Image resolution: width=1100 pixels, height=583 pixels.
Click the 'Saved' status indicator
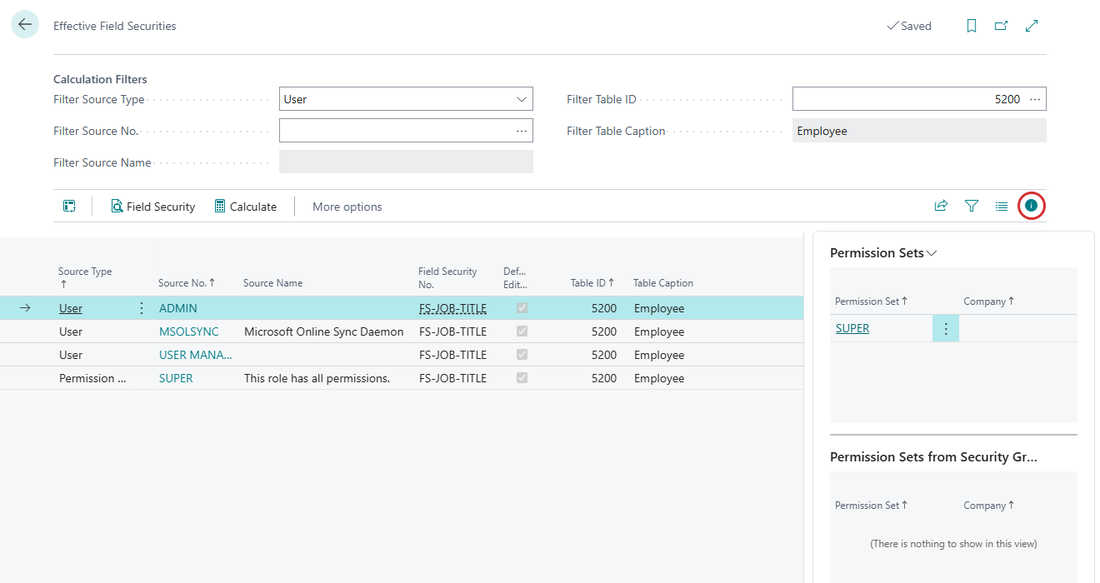[x=909, y=26]
